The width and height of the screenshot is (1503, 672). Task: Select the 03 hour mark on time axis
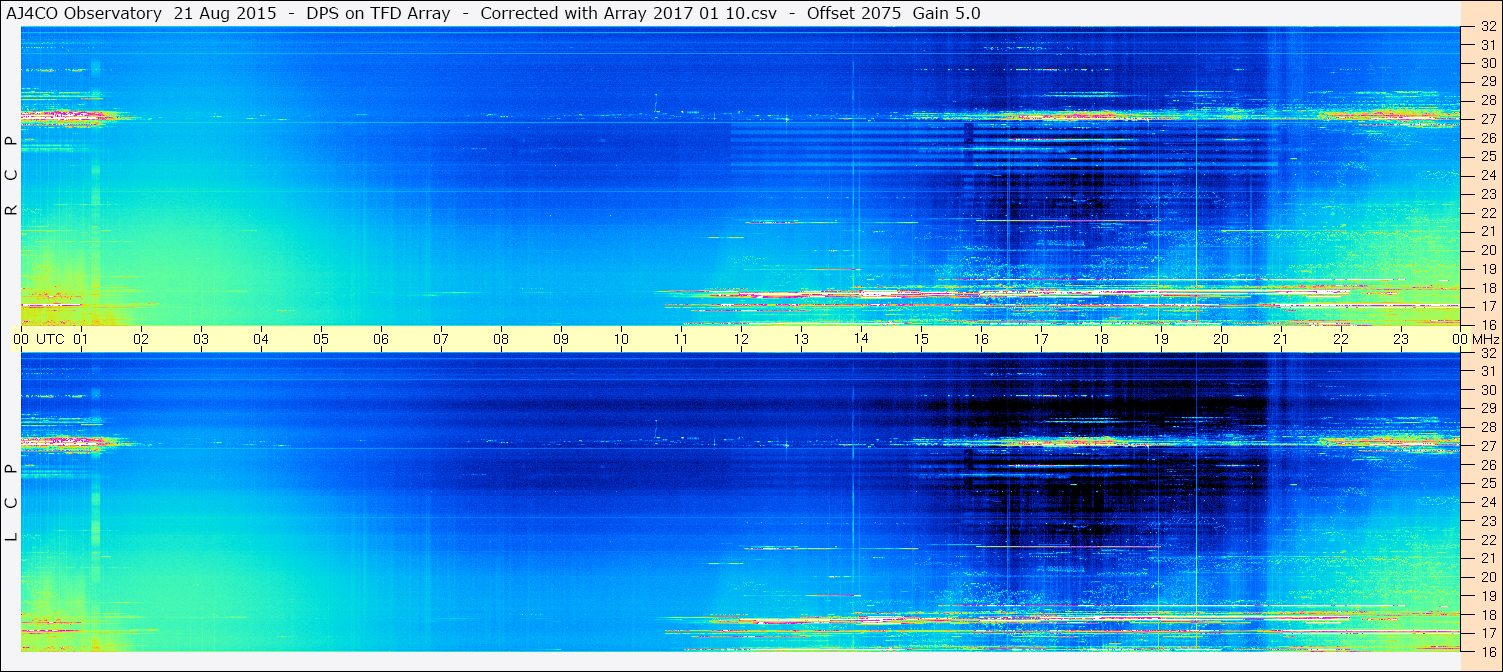201,339
